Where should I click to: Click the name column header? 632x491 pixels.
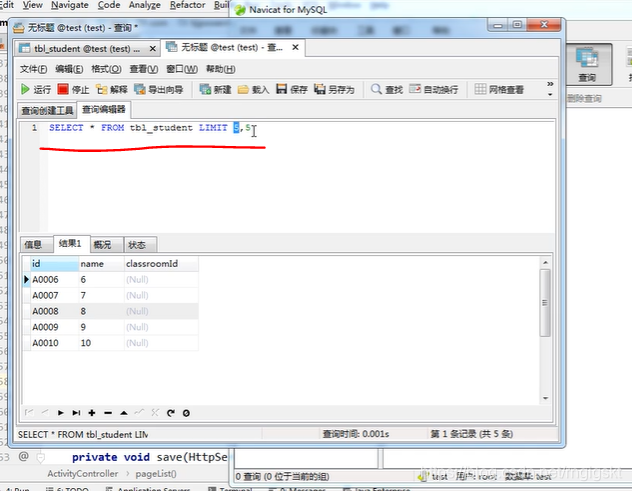point(101,264)
